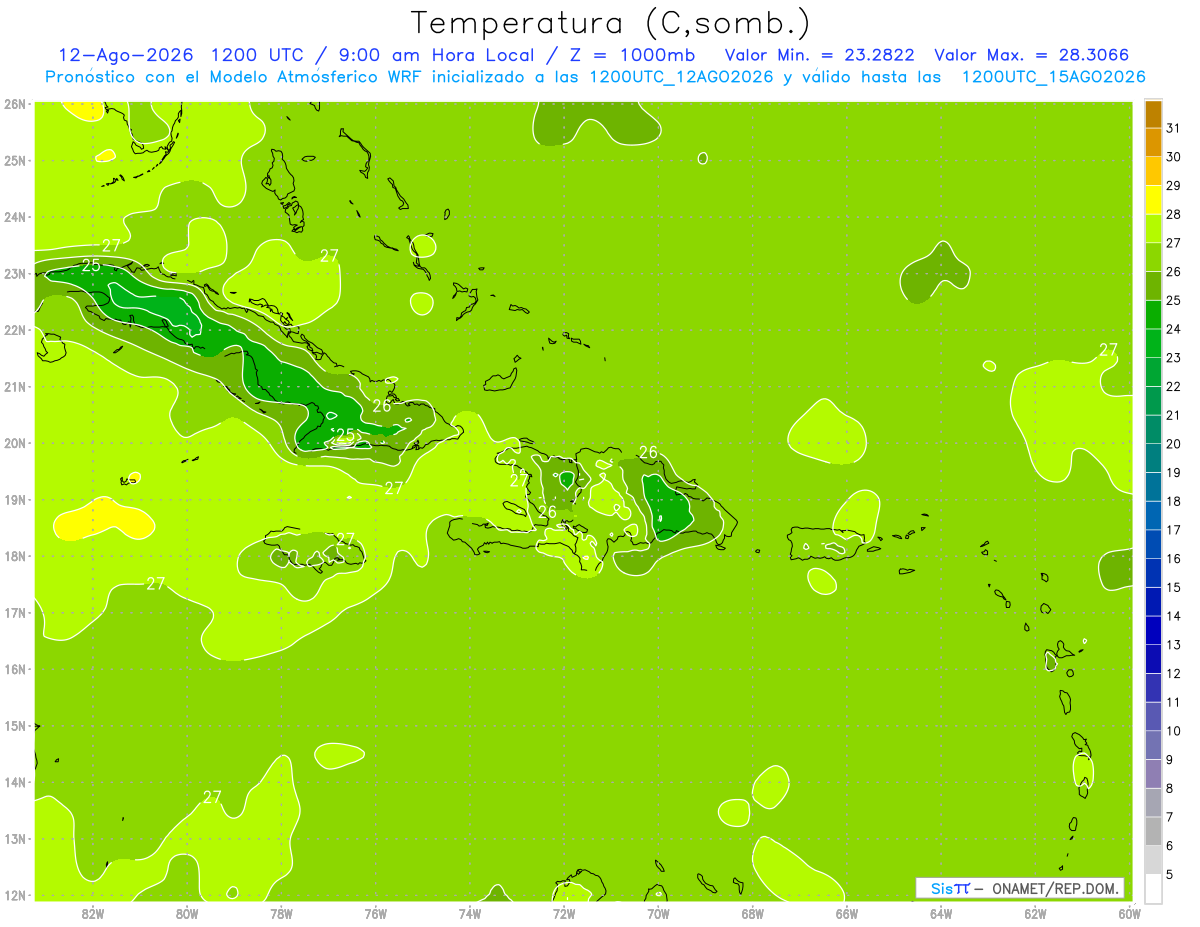The height and width of the screenshot is (927, 1200).
Task: Click the '13N' latitude label
Action: click(14, 838)
